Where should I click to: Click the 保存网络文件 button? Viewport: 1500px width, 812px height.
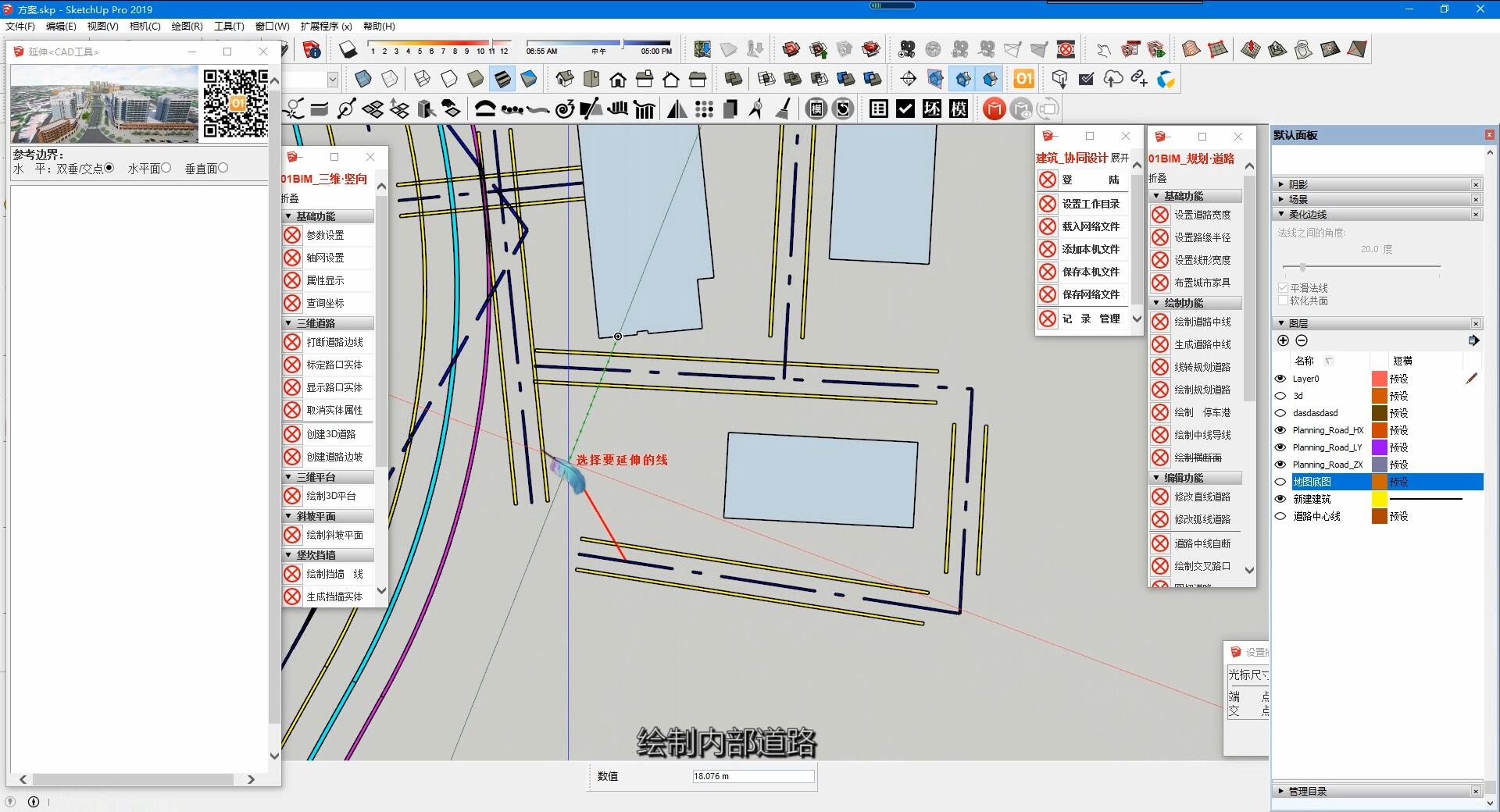[x=1083, y=294]
